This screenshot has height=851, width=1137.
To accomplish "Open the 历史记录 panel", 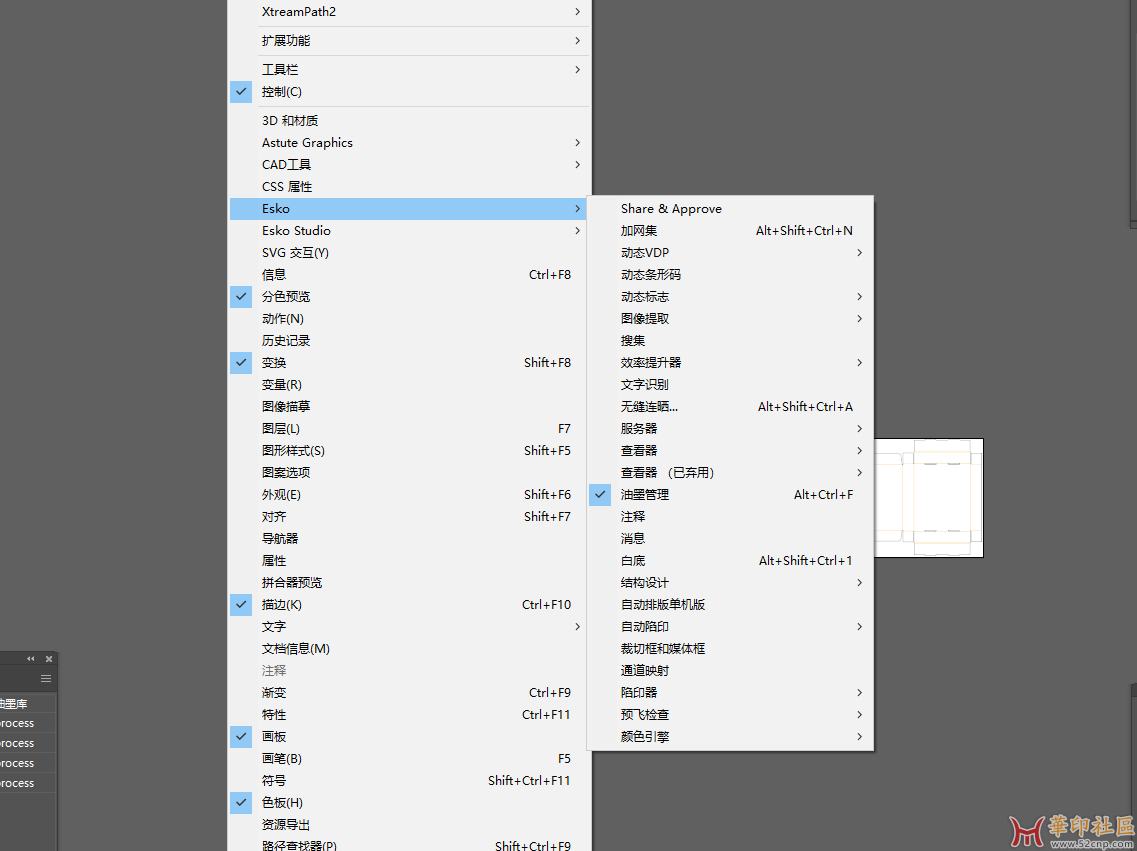I will (x=410, y=341).
